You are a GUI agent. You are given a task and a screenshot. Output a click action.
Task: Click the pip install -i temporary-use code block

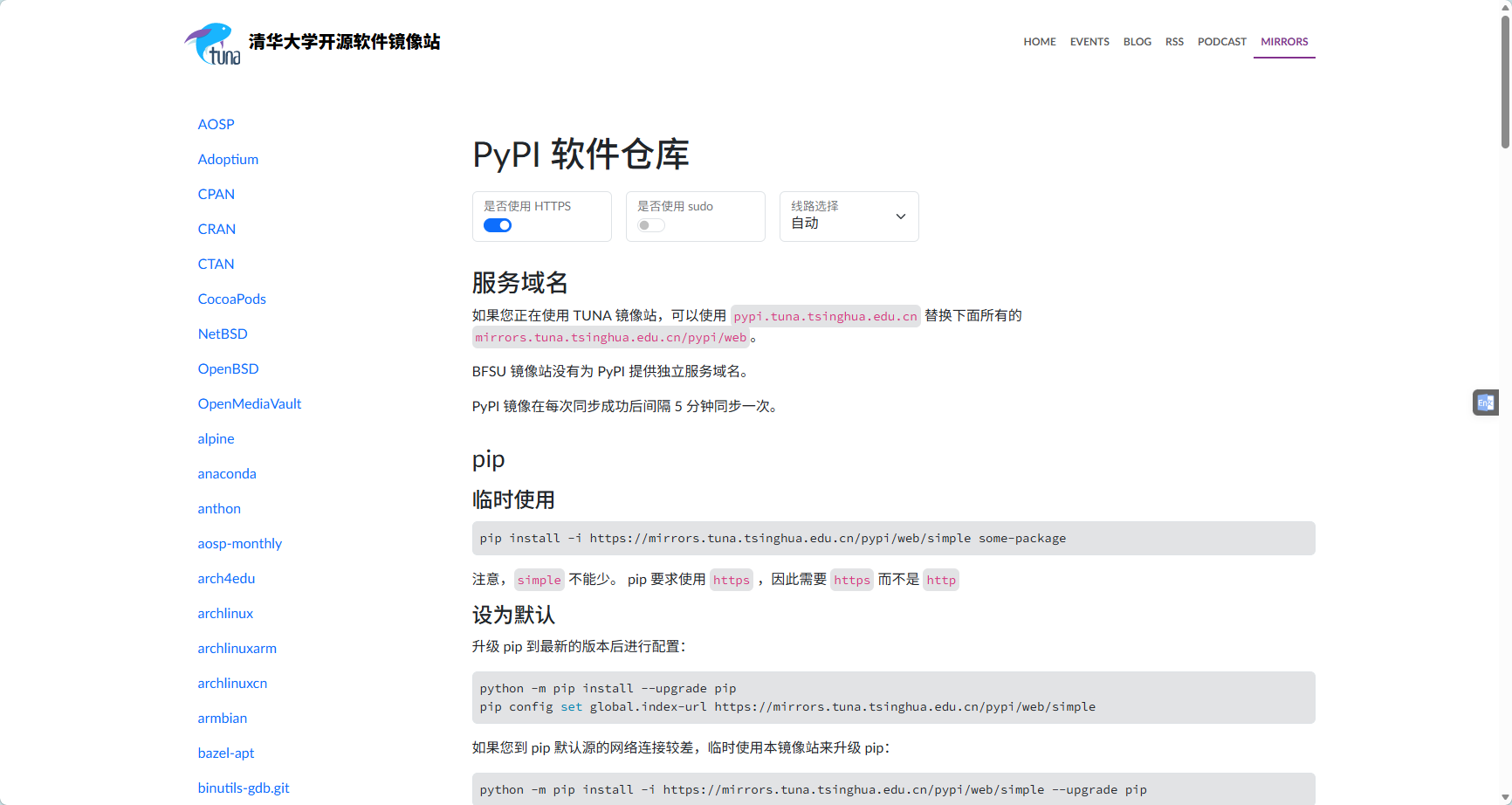[893, 538]
